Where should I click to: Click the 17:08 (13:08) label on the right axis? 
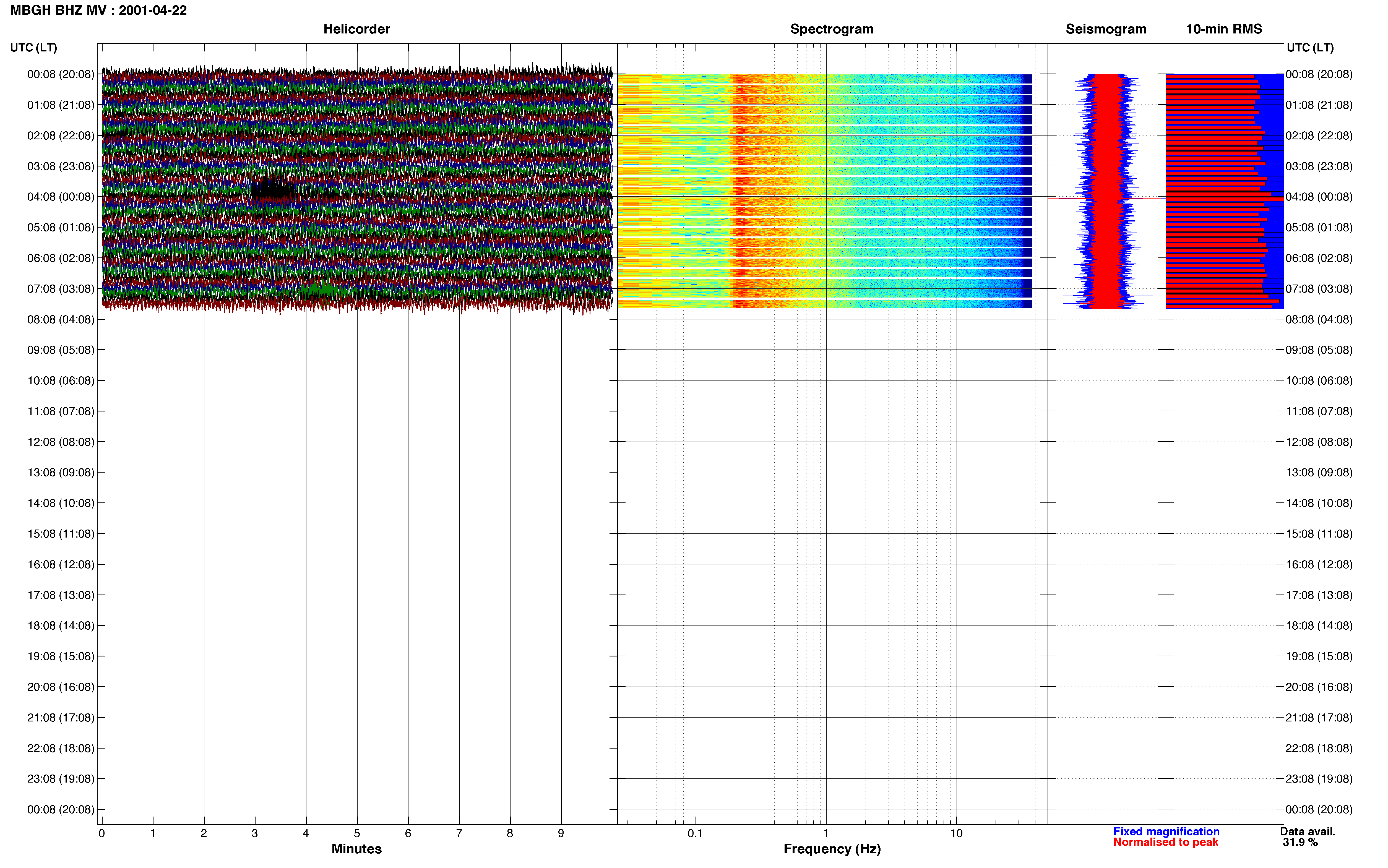(1319, 595)
